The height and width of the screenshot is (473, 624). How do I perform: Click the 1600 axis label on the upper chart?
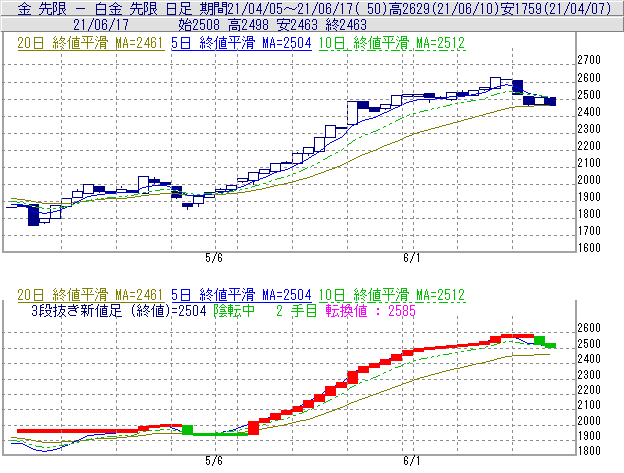tap(589, 248)
